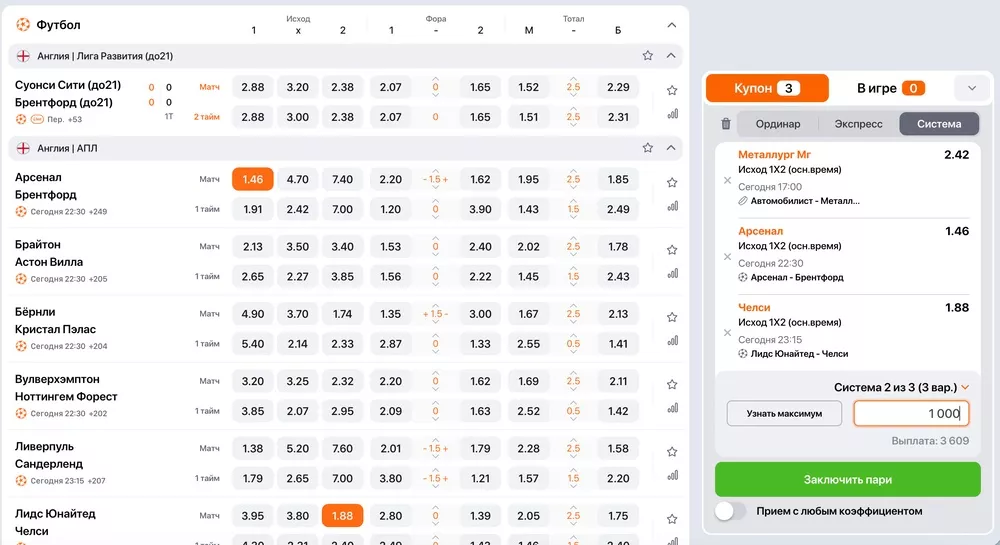The width and height of the screenshot is (1000, 545).
Task: Star the Лига Развития (до21) league
Action: tap(648, 56)
